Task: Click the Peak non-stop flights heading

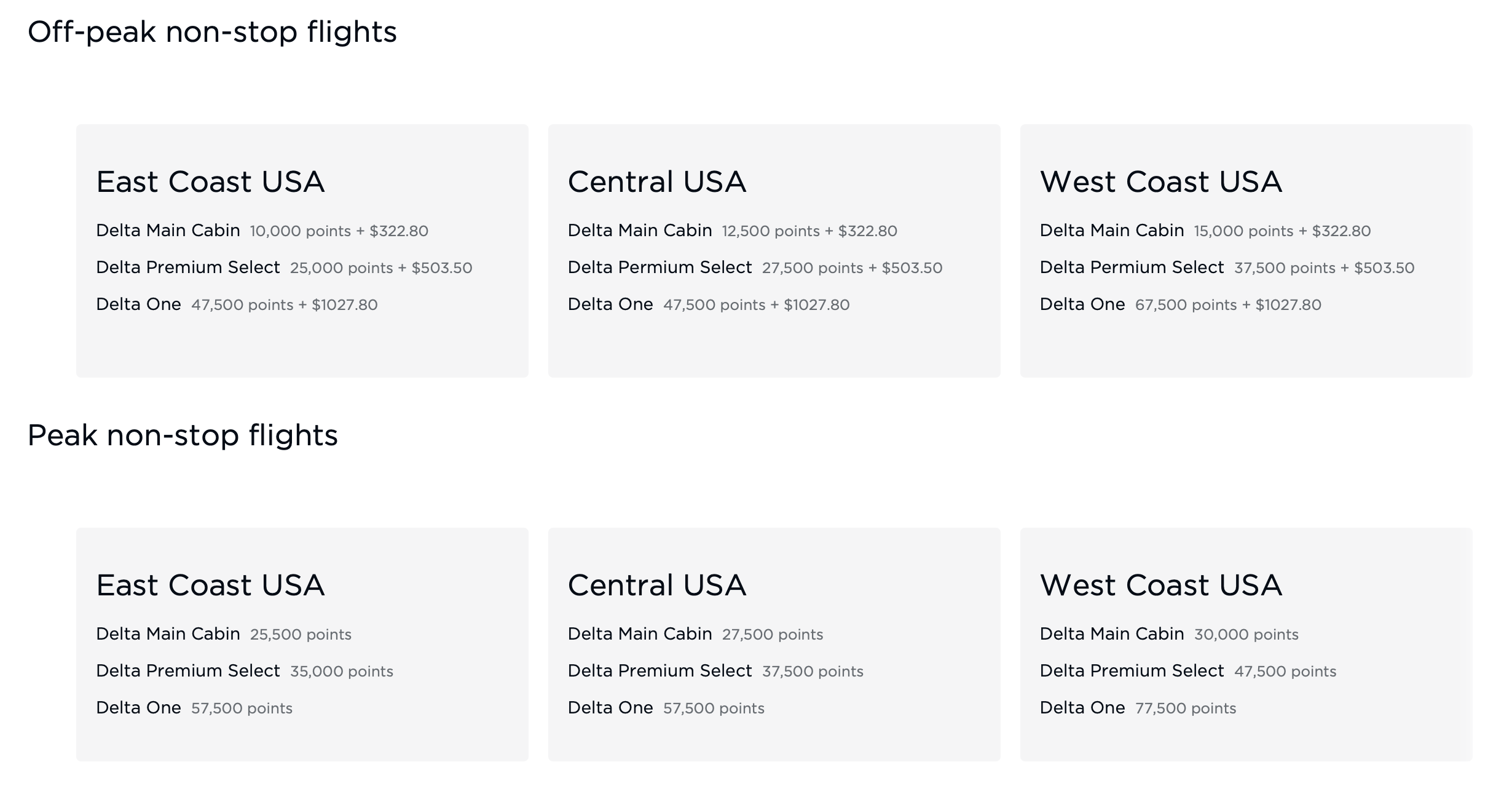Action: (183, 435)
